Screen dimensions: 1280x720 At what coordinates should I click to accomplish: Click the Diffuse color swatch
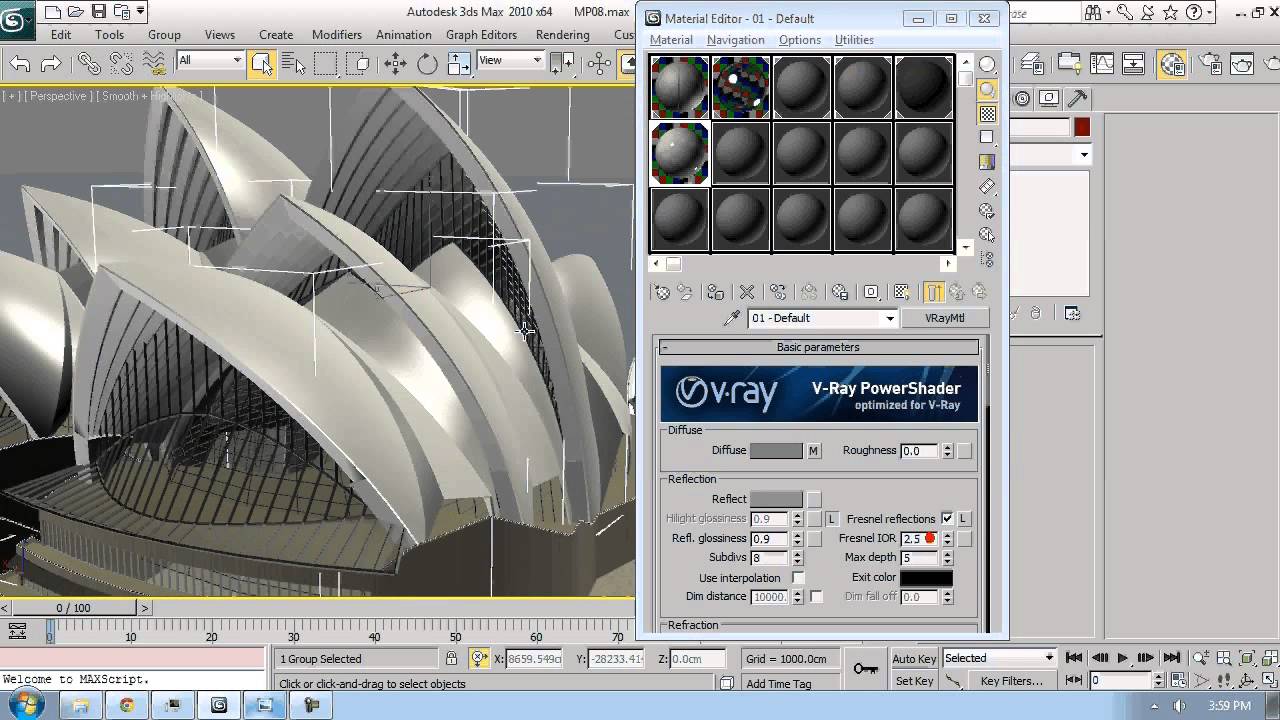[x=776, y=451]
